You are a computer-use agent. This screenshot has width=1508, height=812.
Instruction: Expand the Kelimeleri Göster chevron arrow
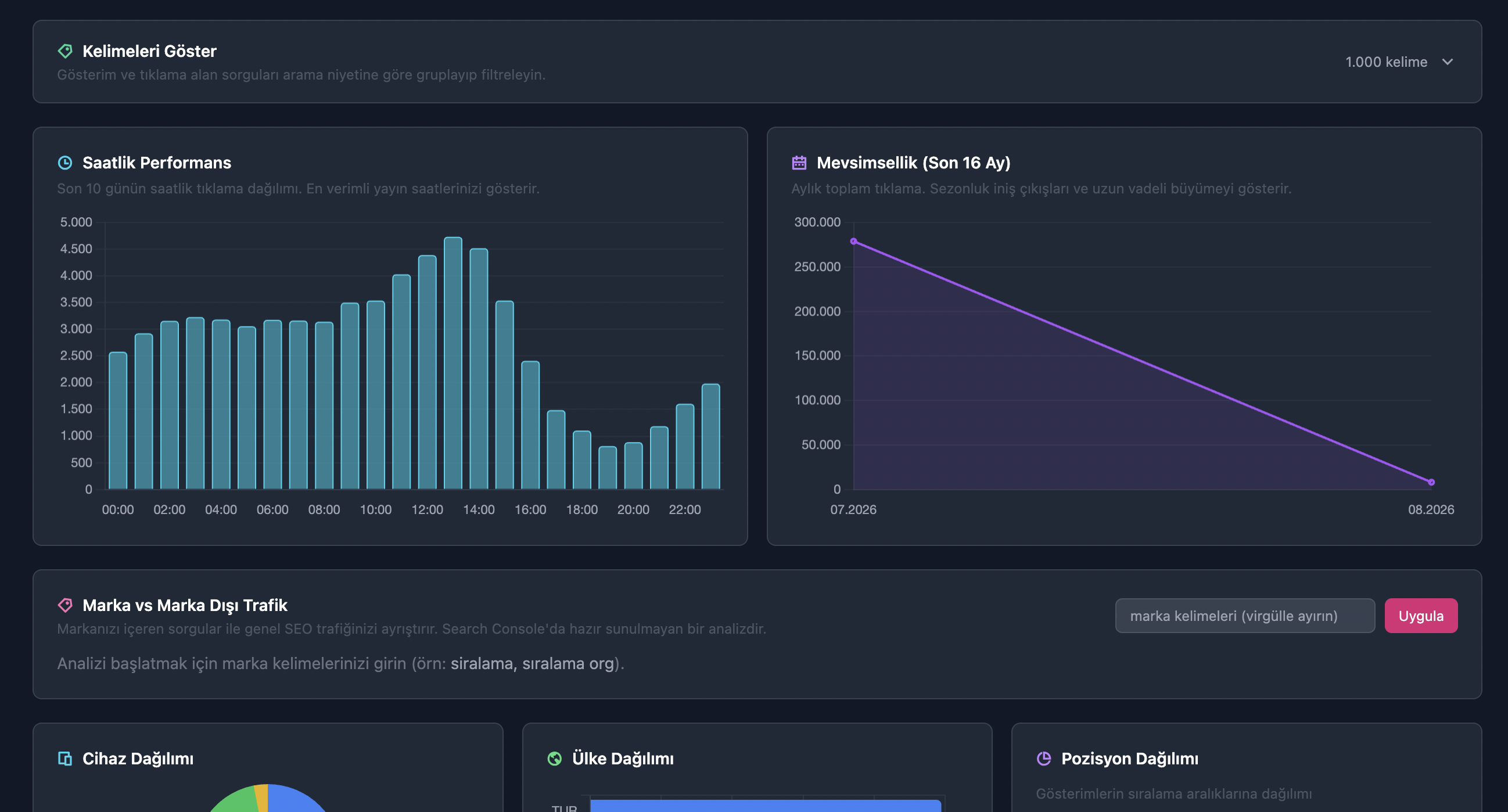(x=1448, y=62)
